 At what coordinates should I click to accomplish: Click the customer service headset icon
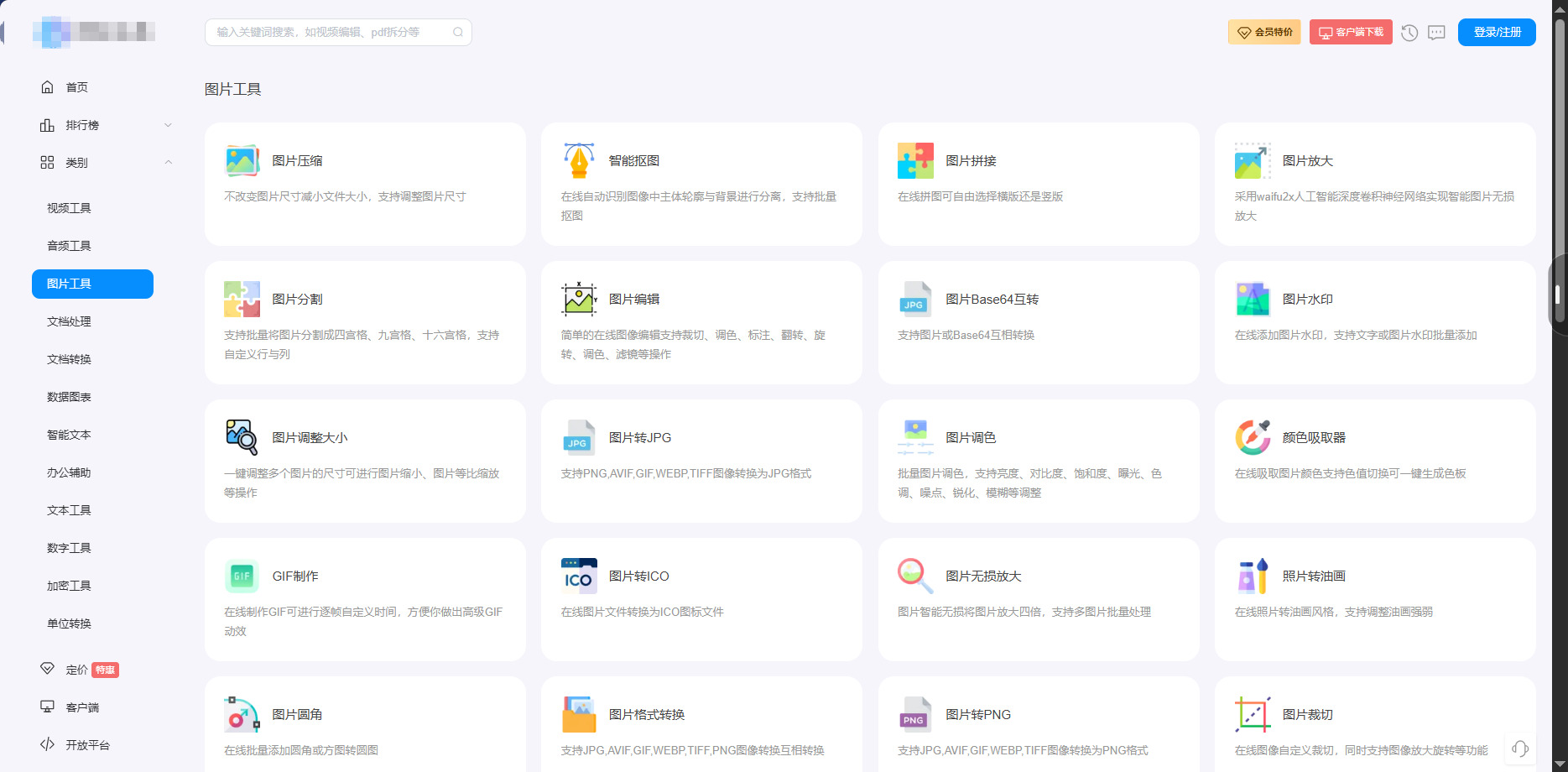point(1520,749)
